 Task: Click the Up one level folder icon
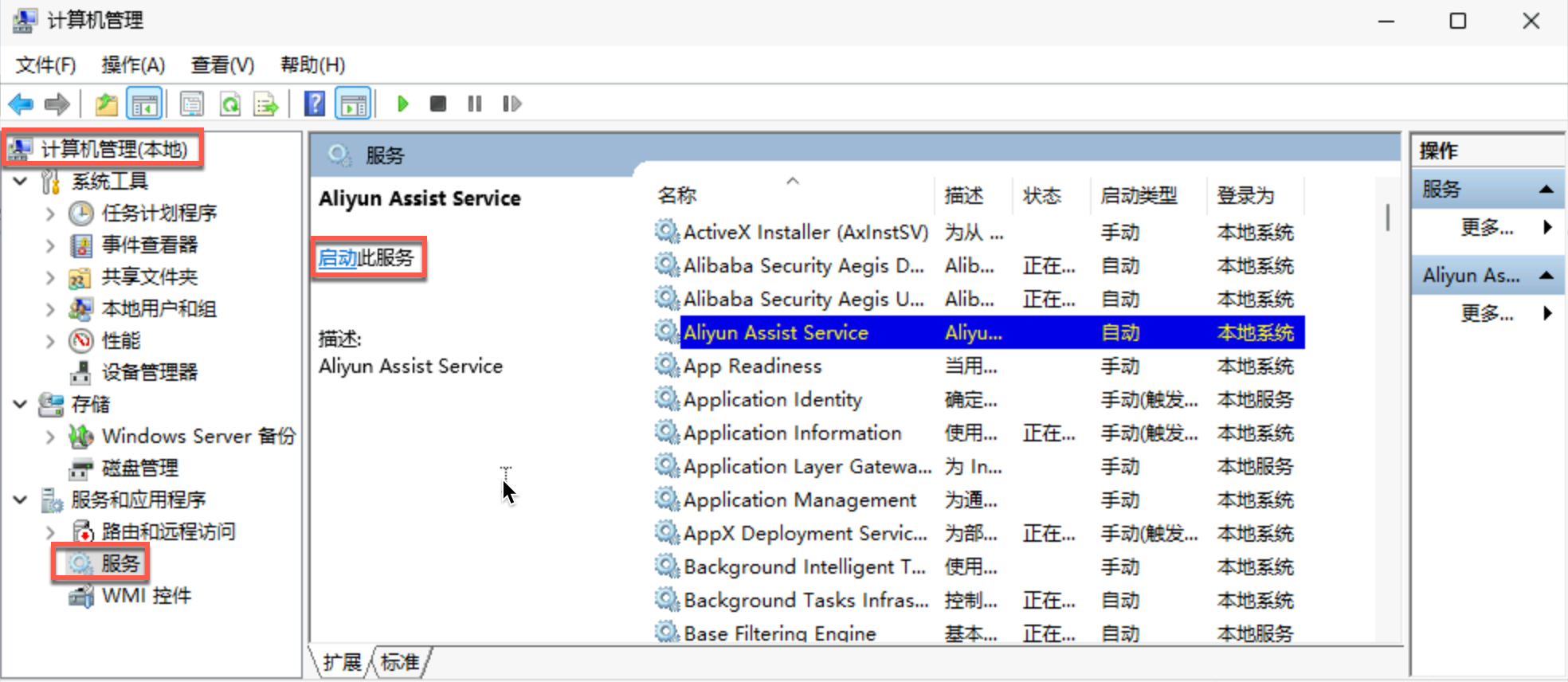106,104
